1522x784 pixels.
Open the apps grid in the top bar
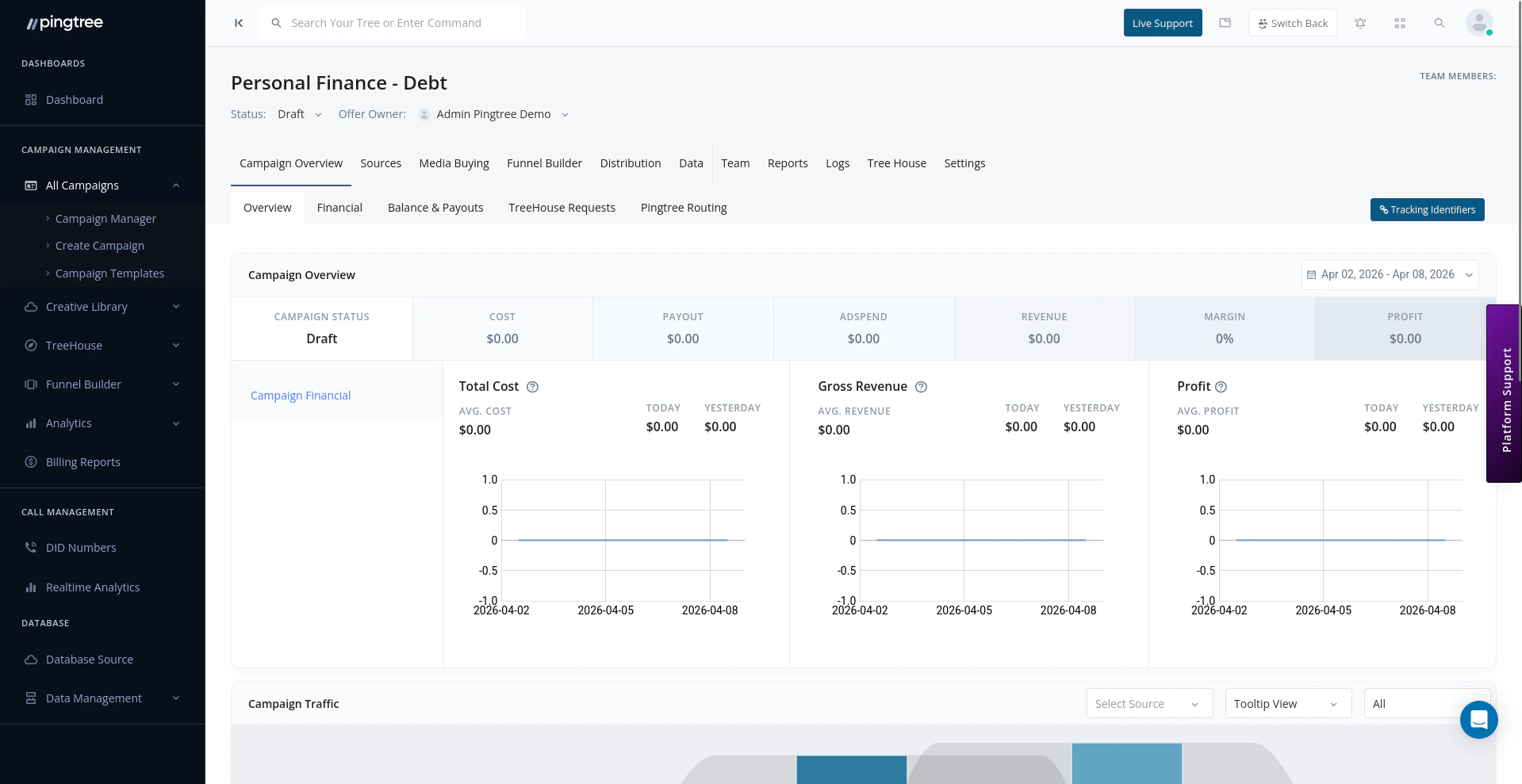(x=1399, y=23)
